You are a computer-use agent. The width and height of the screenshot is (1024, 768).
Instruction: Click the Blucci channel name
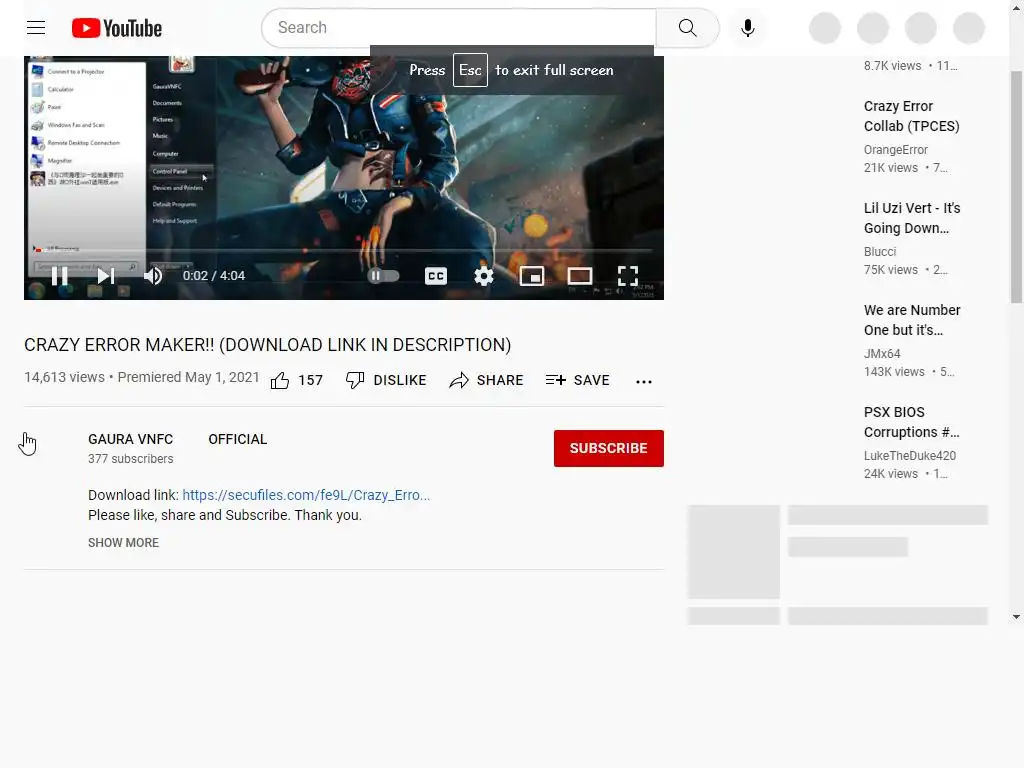pos(880,251)
